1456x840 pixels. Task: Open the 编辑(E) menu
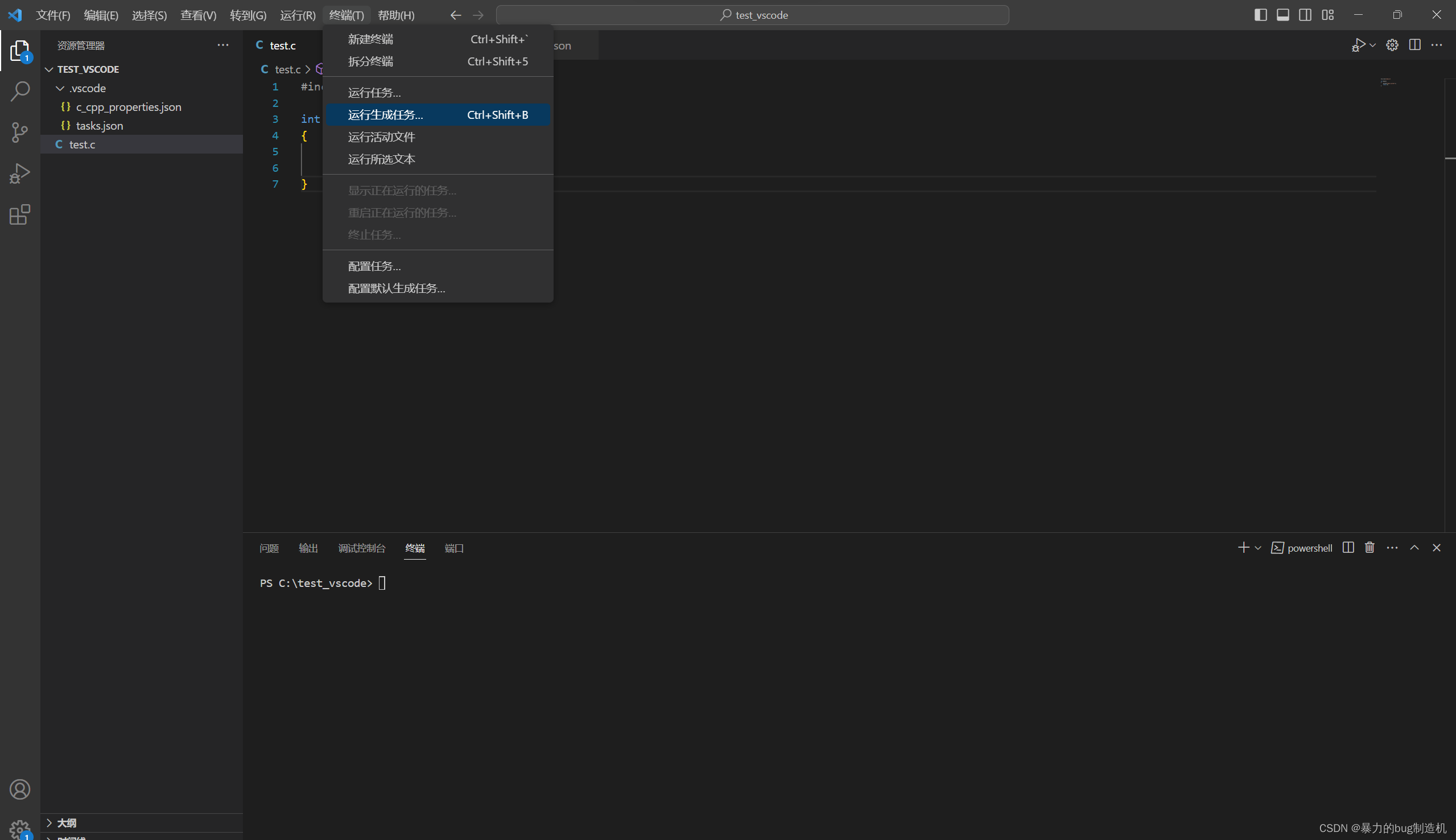tap(101, 15)
